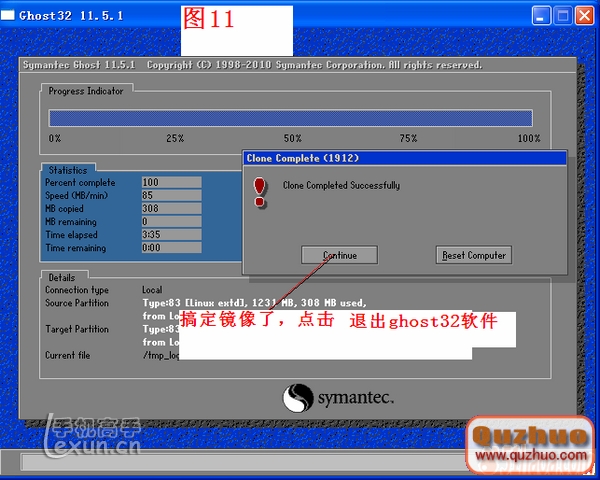Click the red exclamation warning icon
This screenshot has height=480, width=600.
click(259, 193)
